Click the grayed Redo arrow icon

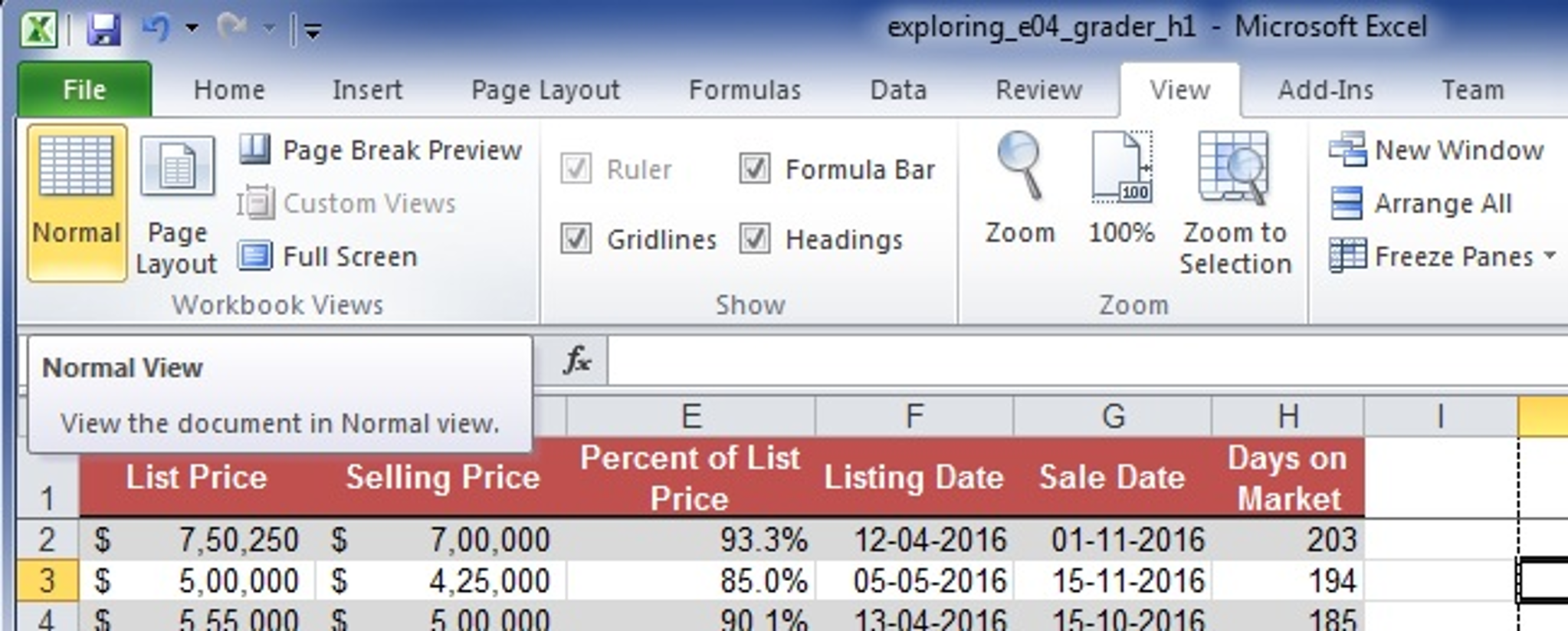231,29
